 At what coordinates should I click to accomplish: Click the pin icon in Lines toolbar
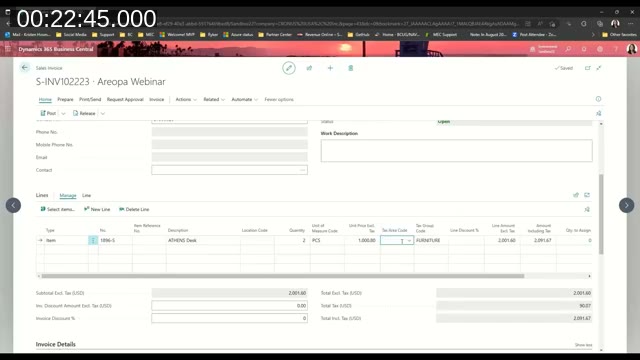click(587, 209)
